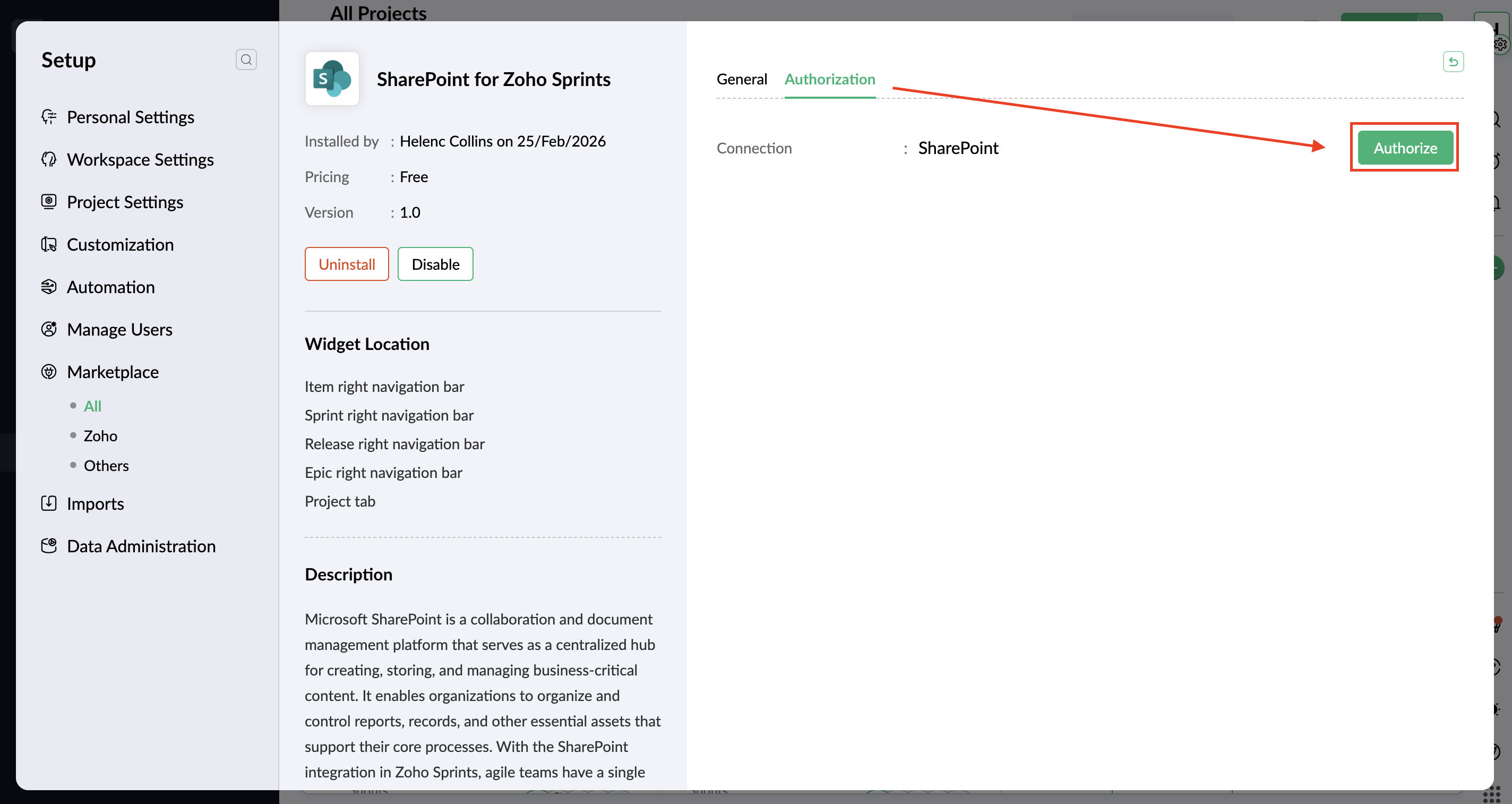The image size is (1512, 804).
Task: Click the Manage Users icon
Action: pos(49,329)
